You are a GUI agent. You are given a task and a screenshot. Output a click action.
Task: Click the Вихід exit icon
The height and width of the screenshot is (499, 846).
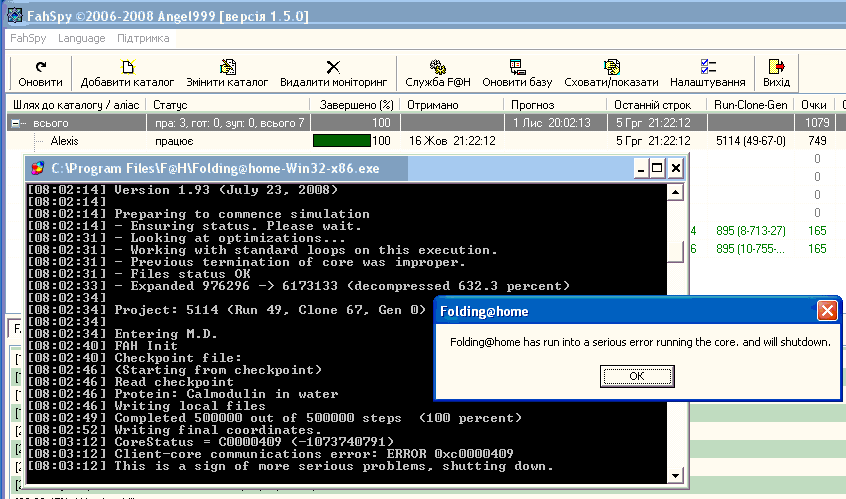click(x=776, y=67)
